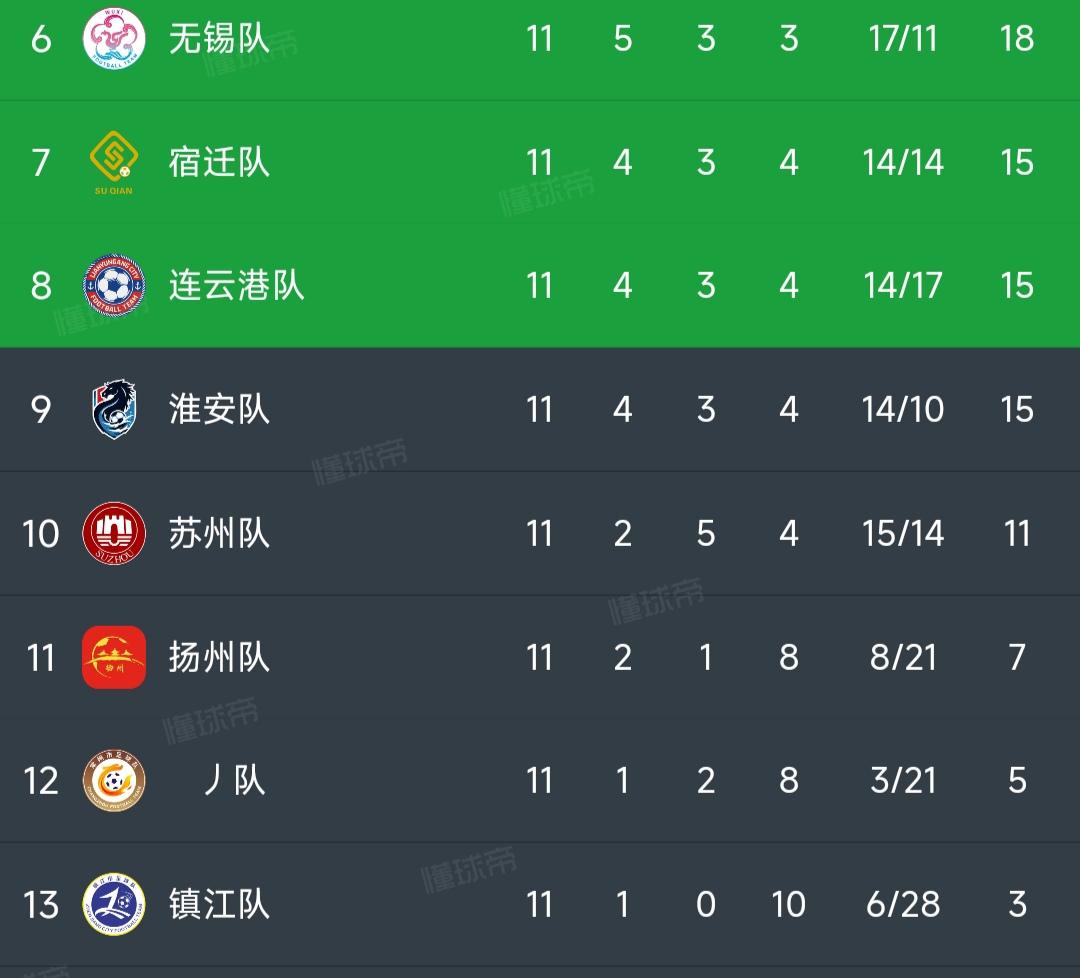Tap the red Suzhou team crest
This screenshot has height=978, width=1080.
point(114,533)
